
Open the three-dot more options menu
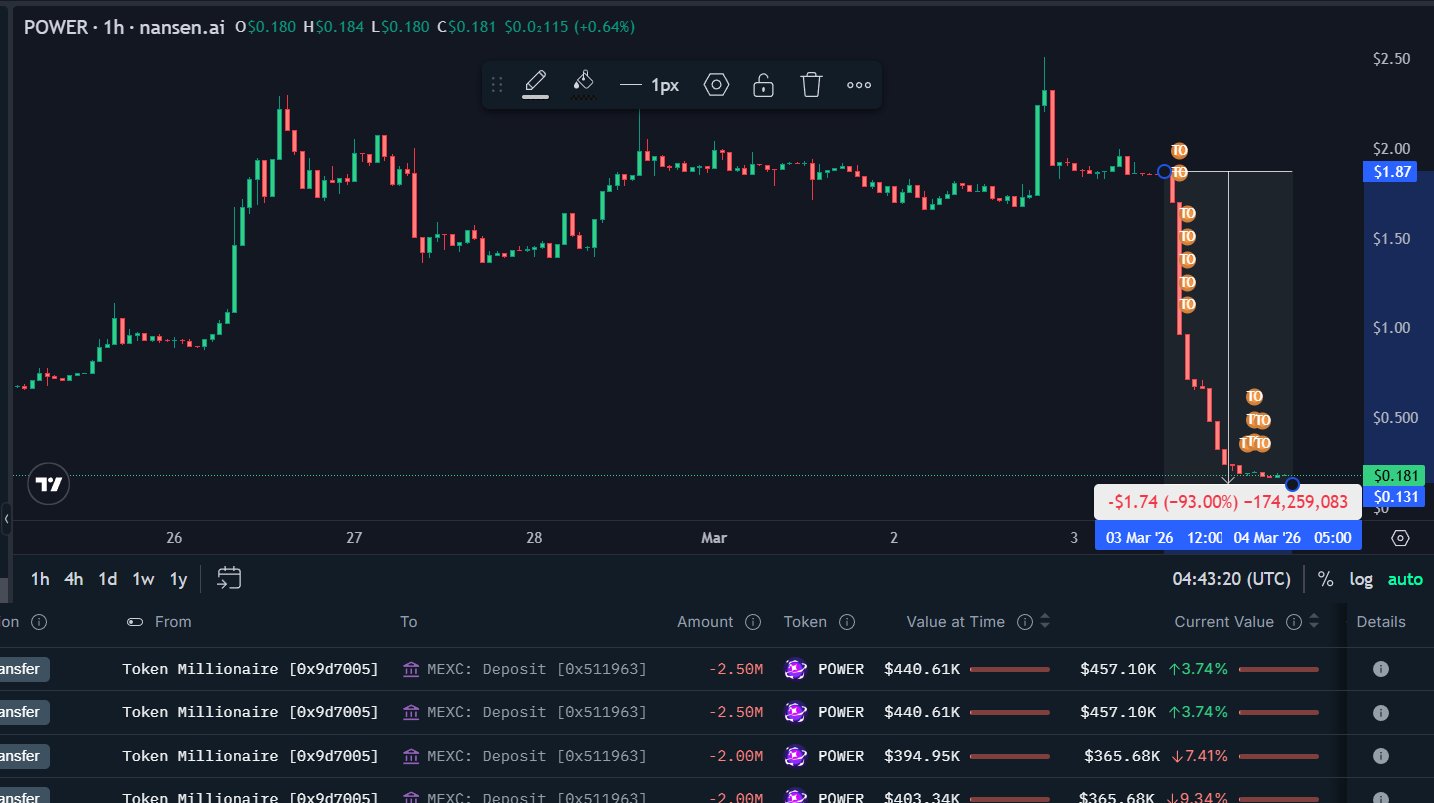click(x=859, y=85)
